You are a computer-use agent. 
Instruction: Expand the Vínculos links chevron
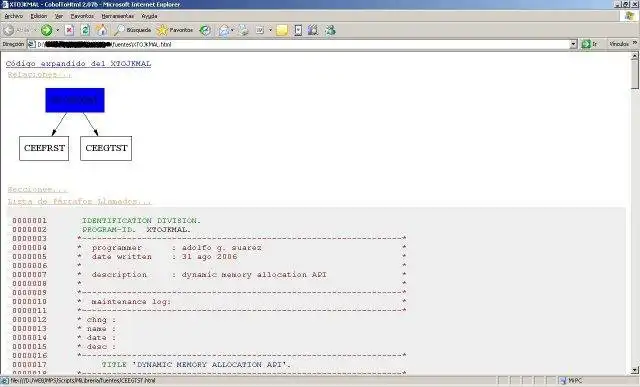[635, 43]
